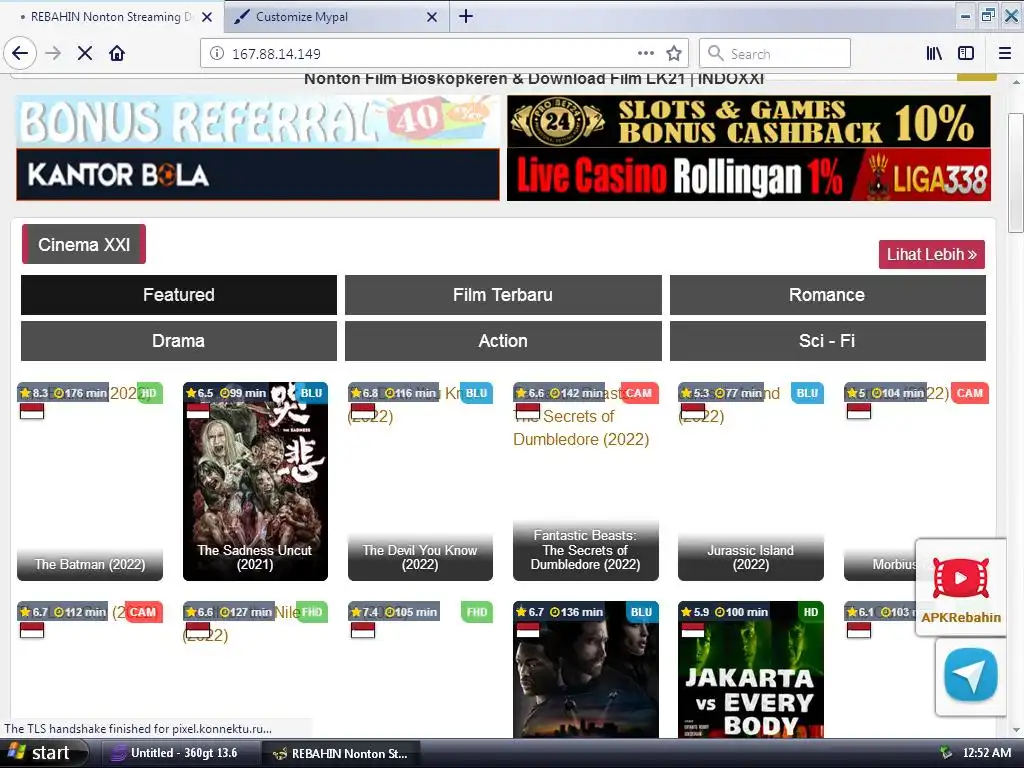Go back using the browser back arrow
The height and width of the screenshot is (768, 1024).
[20, 54]
